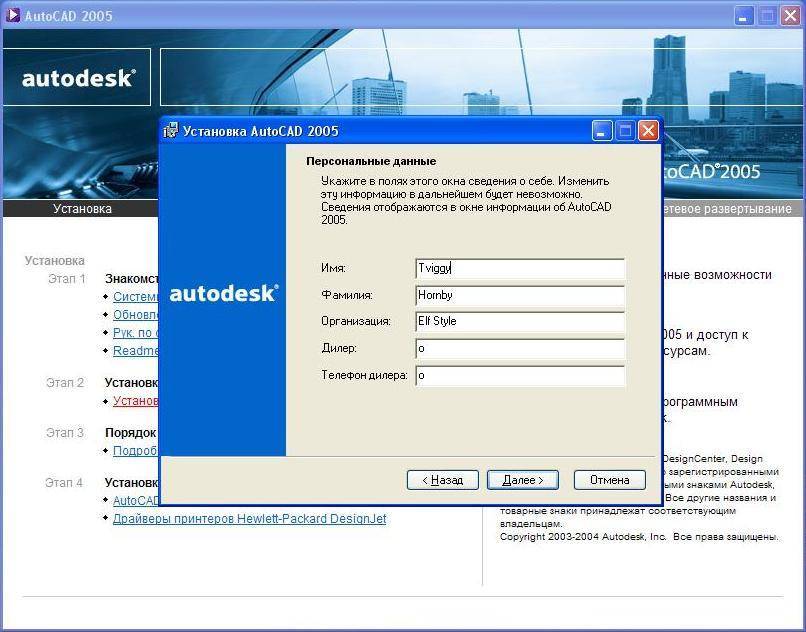Click the AutoCAD 2005 main window title icon
Image resolution: width=806 pixels, height=632 pixels.
tap(12, 15)
